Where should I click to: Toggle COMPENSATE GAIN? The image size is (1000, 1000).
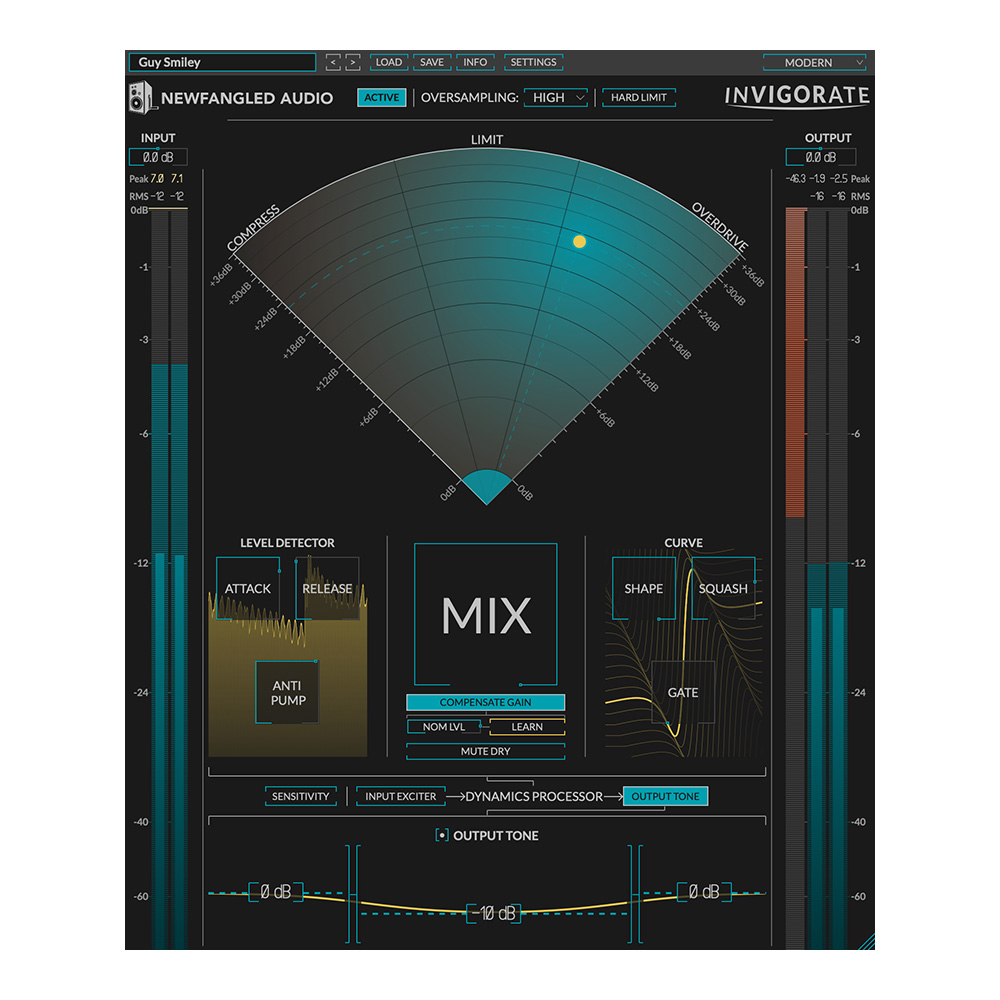(x=485, y=702)
